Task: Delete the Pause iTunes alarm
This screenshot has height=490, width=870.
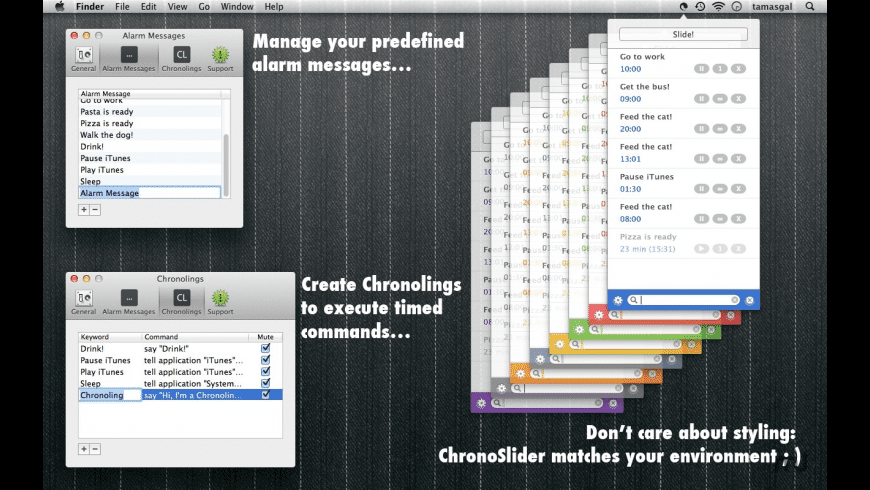Action: [738, 189]
